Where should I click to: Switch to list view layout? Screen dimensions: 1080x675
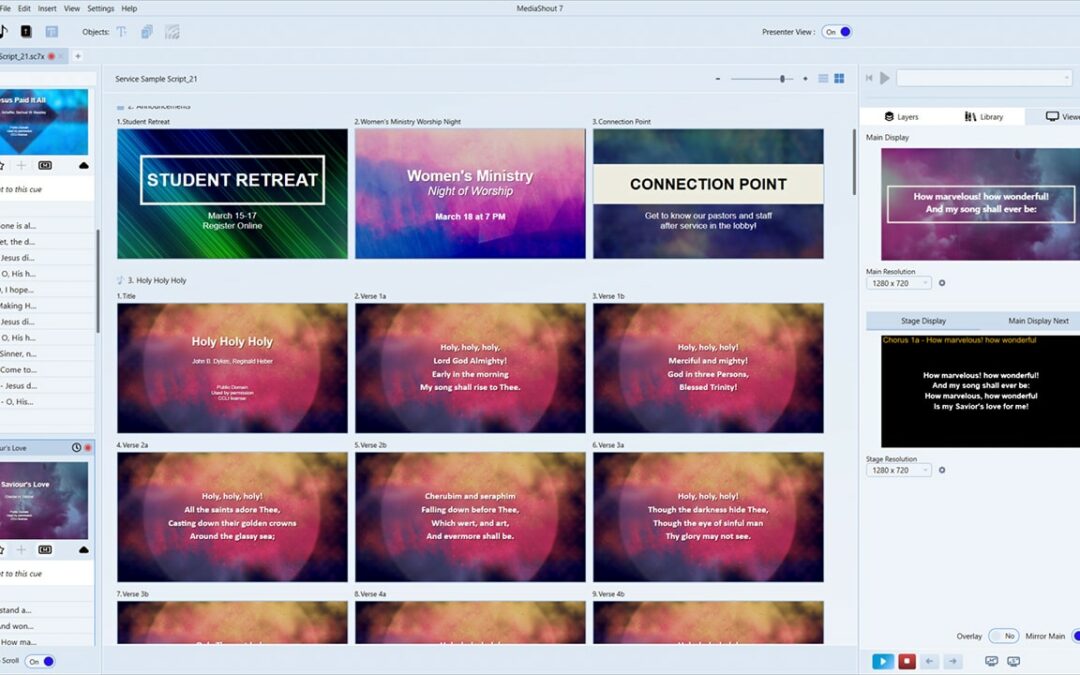823,79
